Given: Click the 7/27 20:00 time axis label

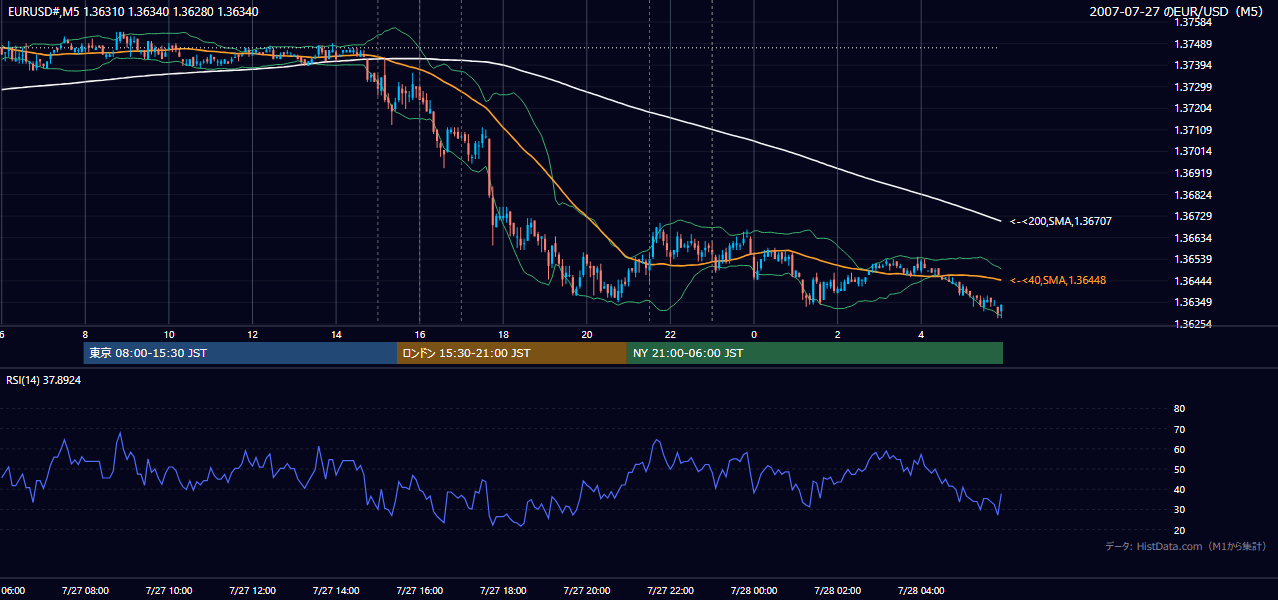Looking at the screenshot, I should 587,590.
